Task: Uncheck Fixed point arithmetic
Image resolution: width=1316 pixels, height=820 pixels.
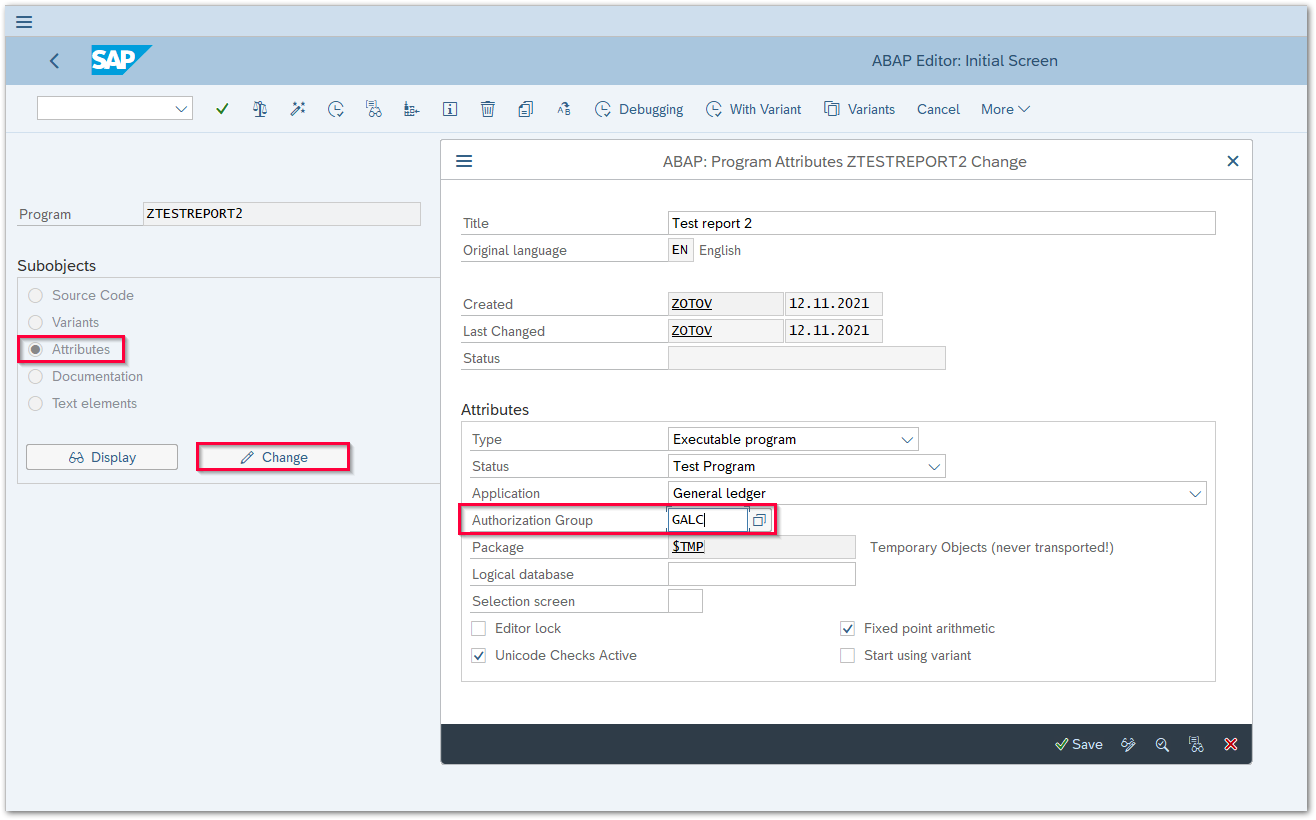Action: [x=848, y=628]
